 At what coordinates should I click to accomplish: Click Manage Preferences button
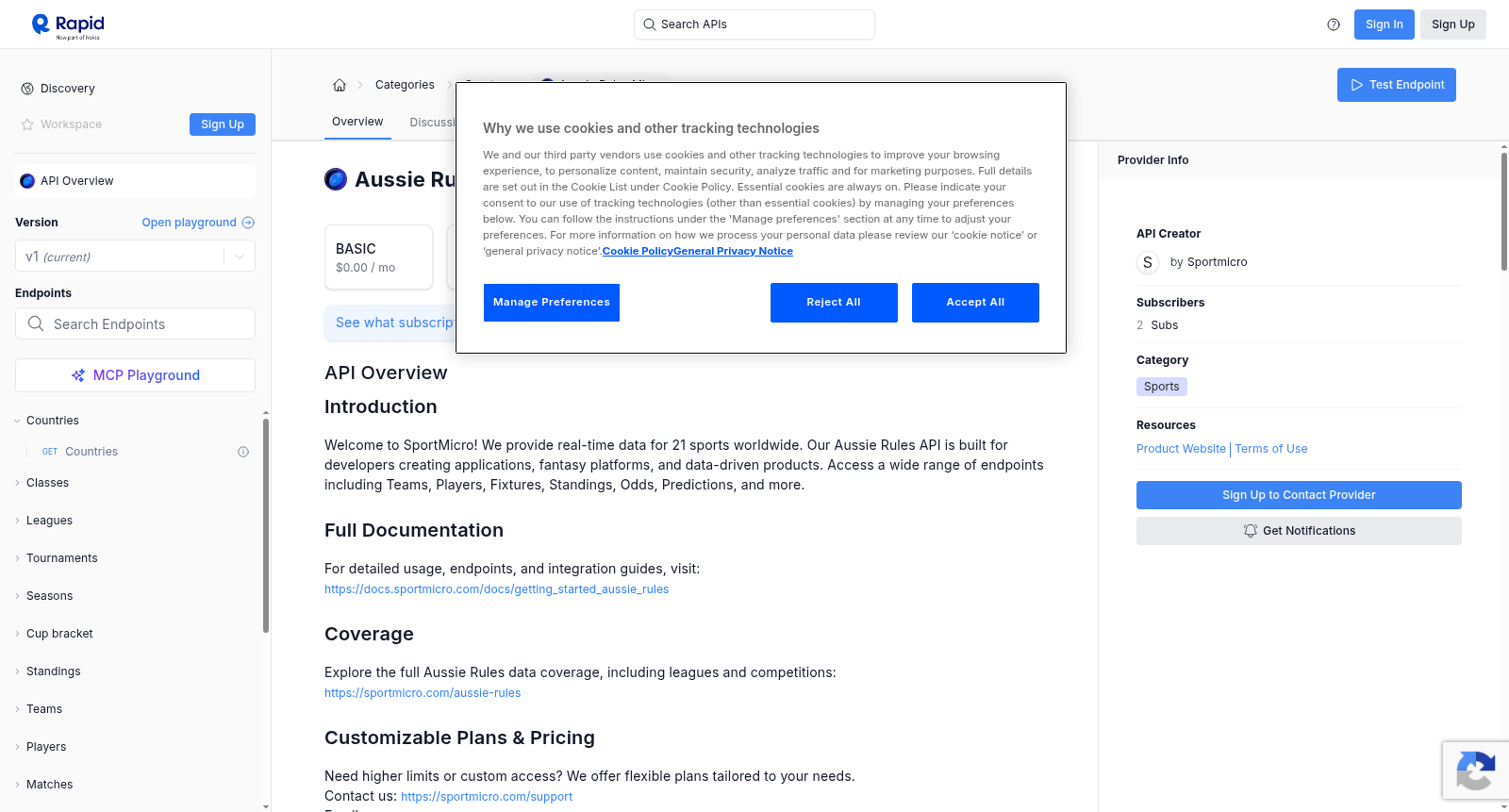pos(552,303)
